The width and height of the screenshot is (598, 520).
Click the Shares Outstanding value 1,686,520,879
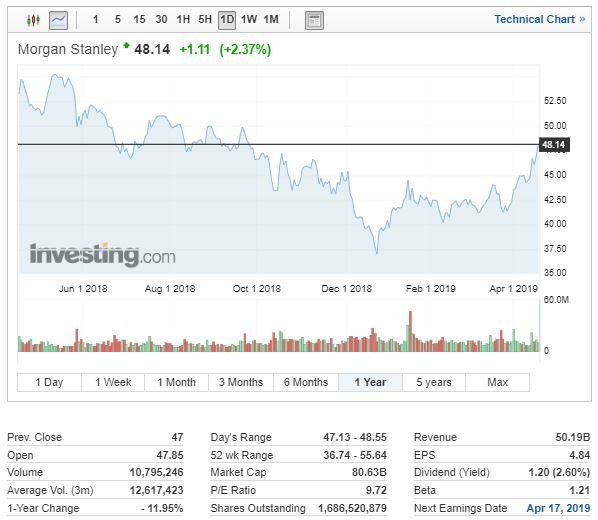pyautogui.click(x=352, y=508)
